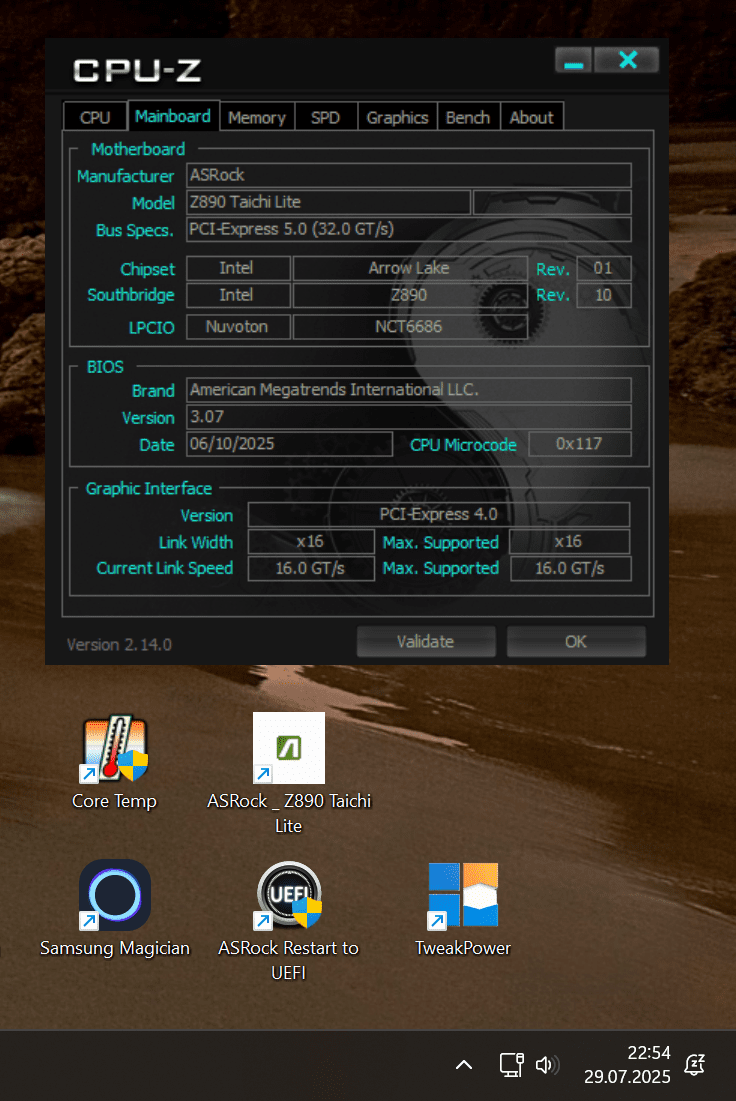Click the Manufacturer field showing ASRock
This screenshot has width=736, height=1101.
[409, 175]
